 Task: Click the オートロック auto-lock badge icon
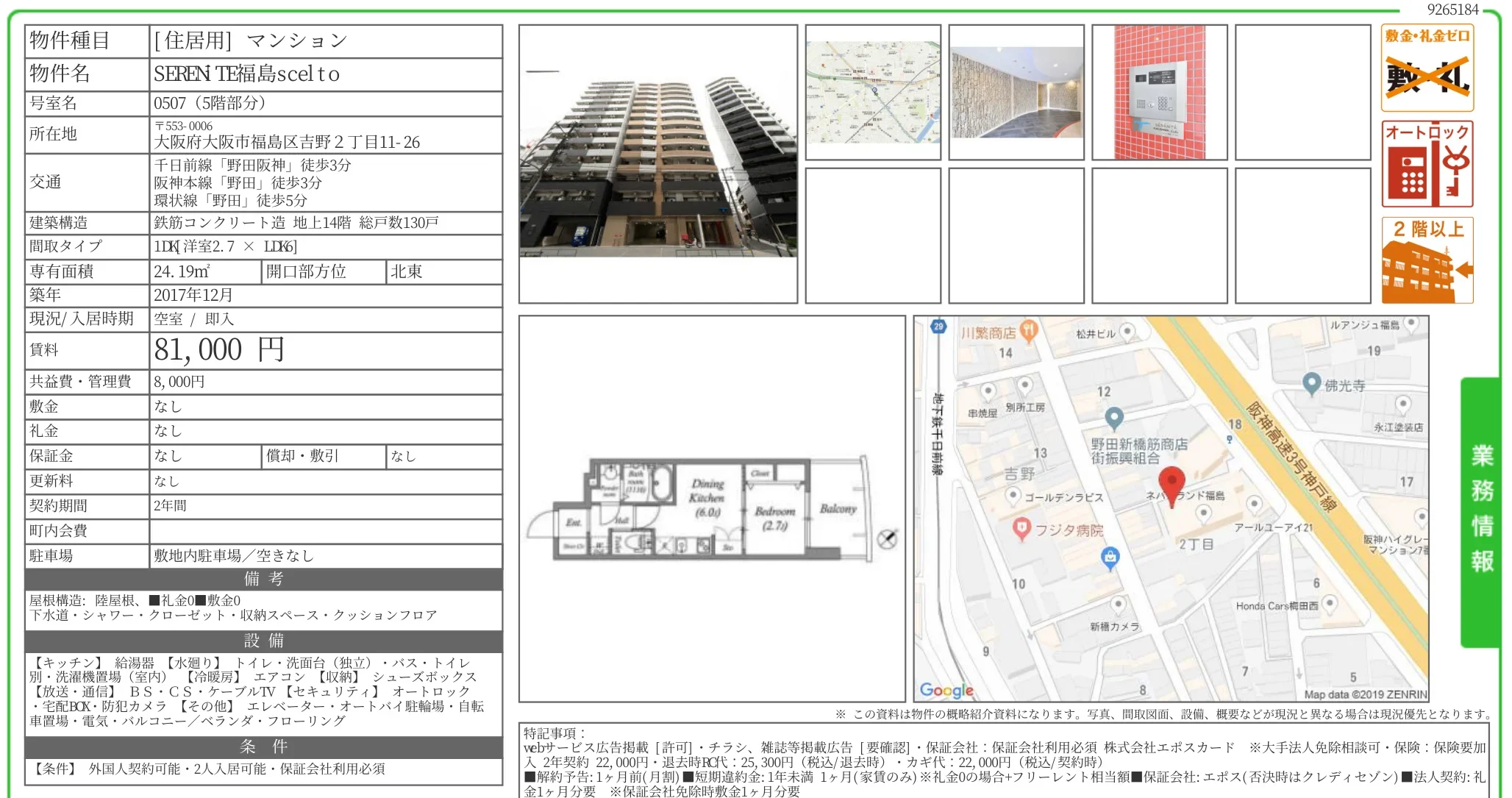tap(1426, 163)
